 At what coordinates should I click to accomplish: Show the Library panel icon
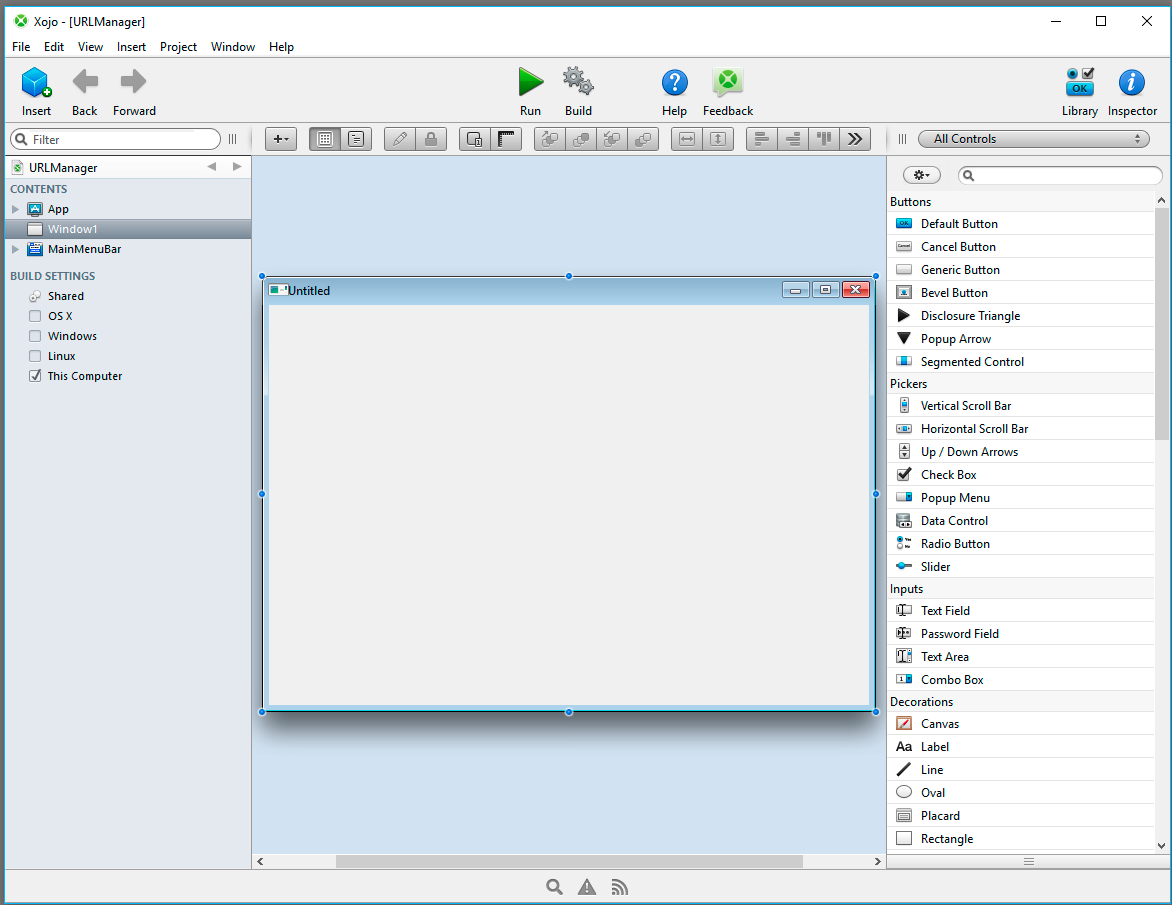point(1079,82)
